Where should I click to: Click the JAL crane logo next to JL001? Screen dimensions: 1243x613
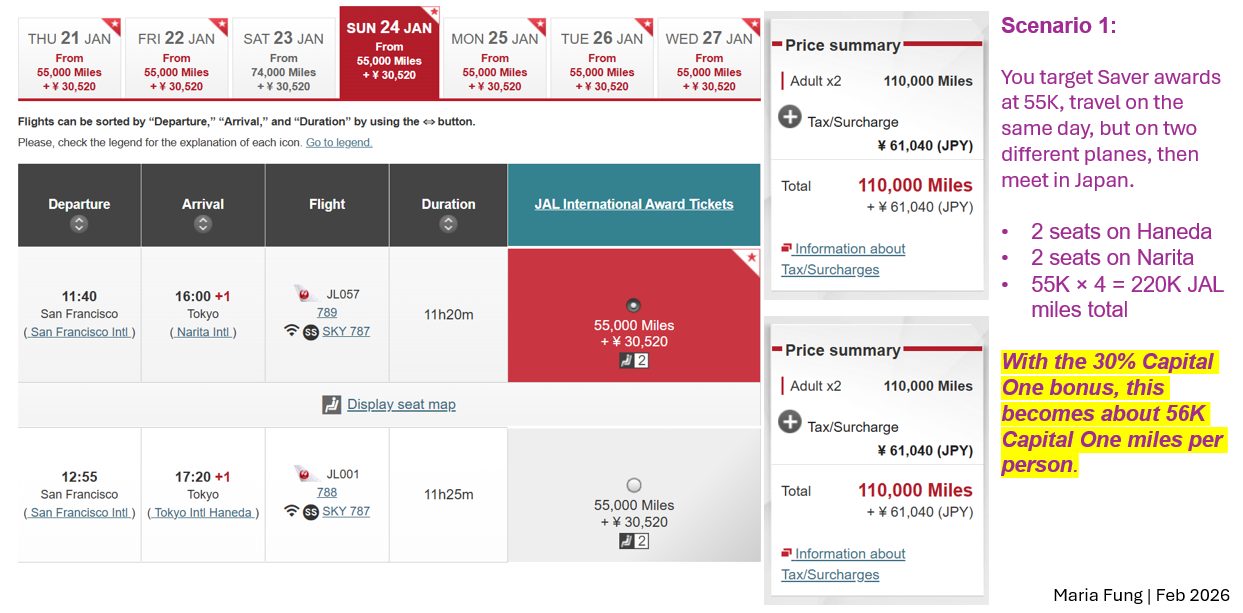[x=306, y=474]
